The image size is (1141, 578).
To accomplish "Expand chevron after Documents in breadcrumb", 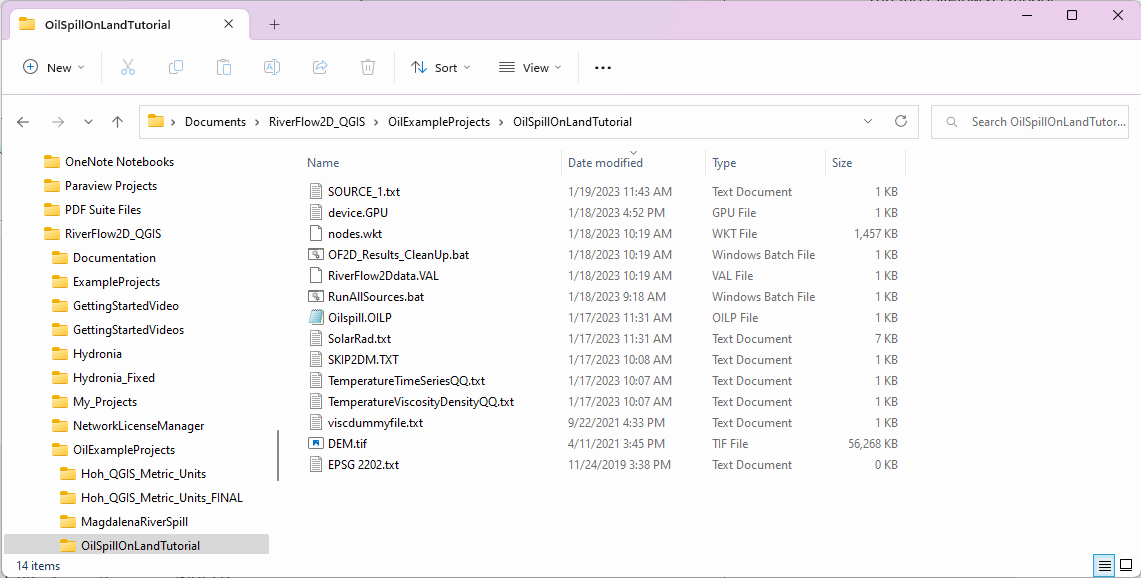I will click(258, 122).
